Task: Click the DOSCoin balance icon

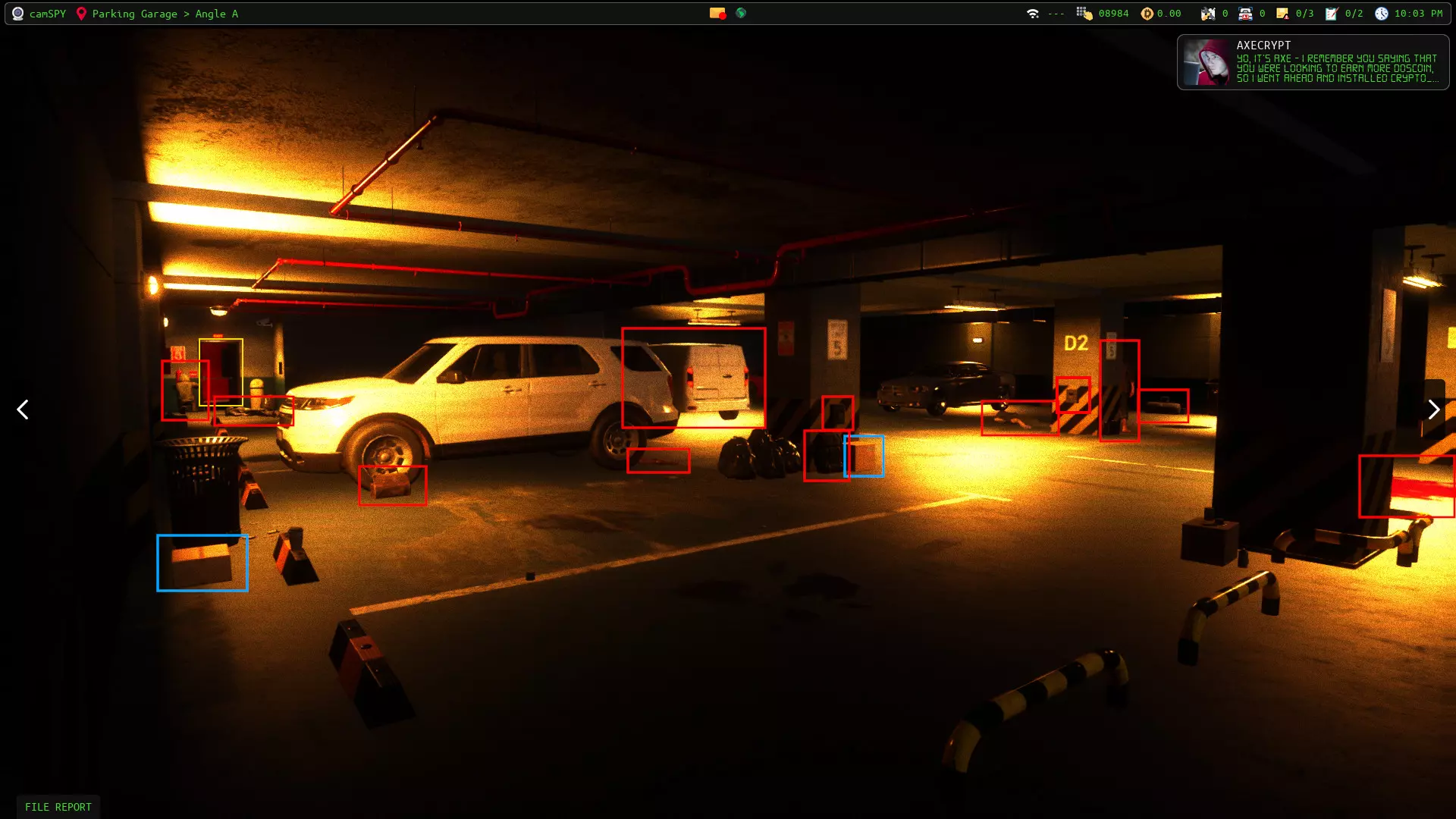Action: point(1147,14)
